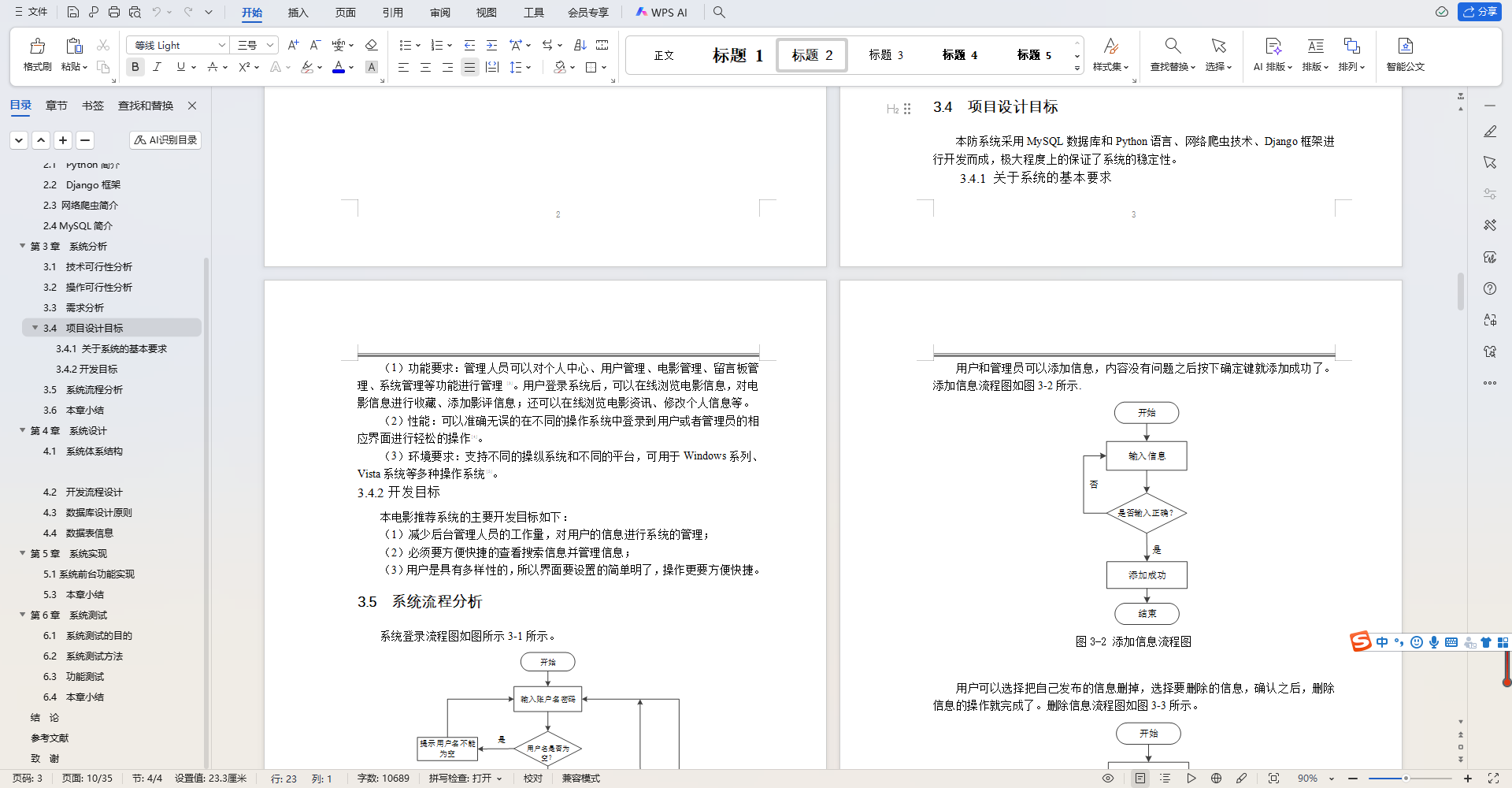This screenshot has width=1512, height=788.
Task: Toggle strikethrough formatting
Action: [x=212, y=67]
